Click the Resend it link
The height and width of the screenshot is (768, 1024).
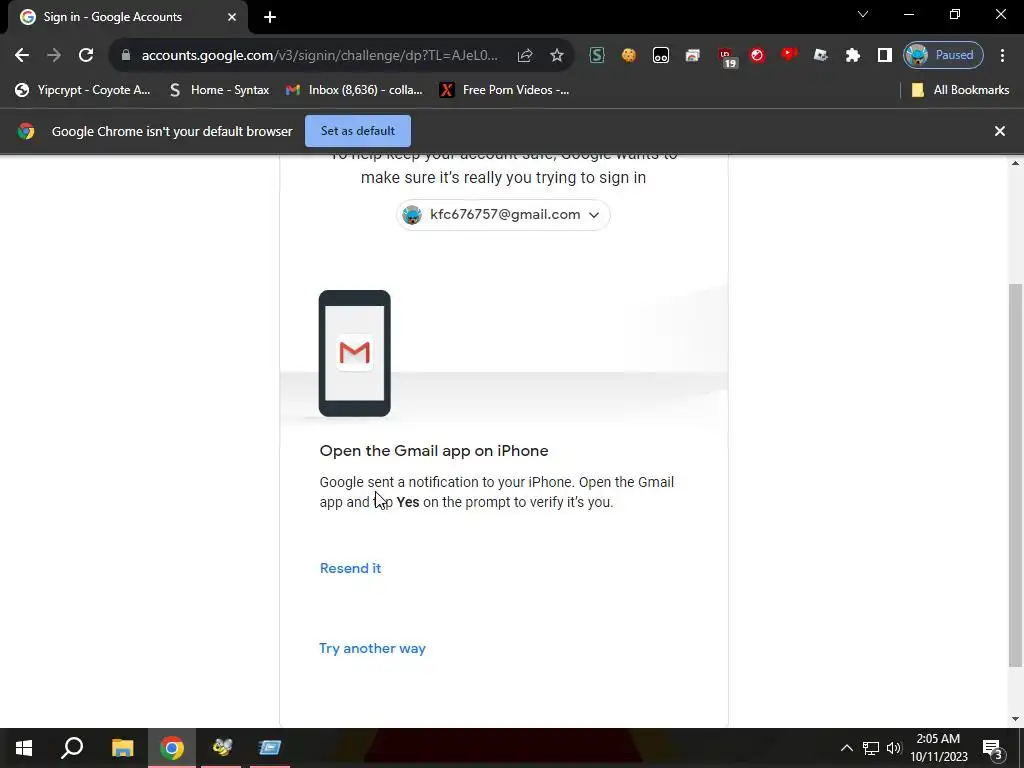[351, 568]
